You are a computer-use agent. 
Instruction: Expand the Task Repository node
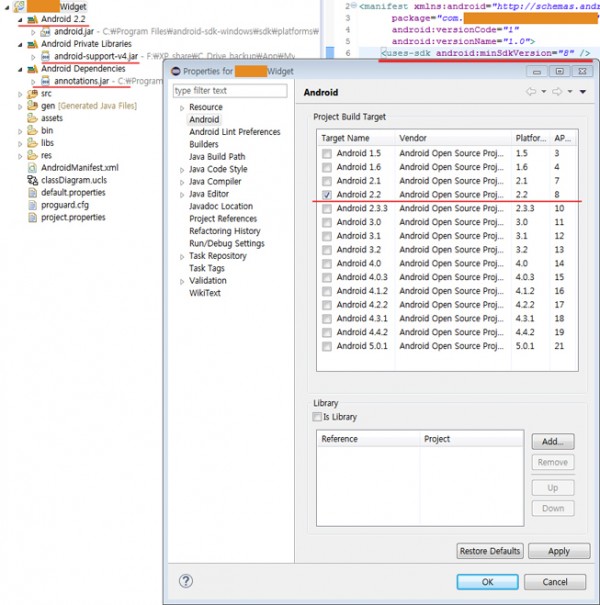182,257
